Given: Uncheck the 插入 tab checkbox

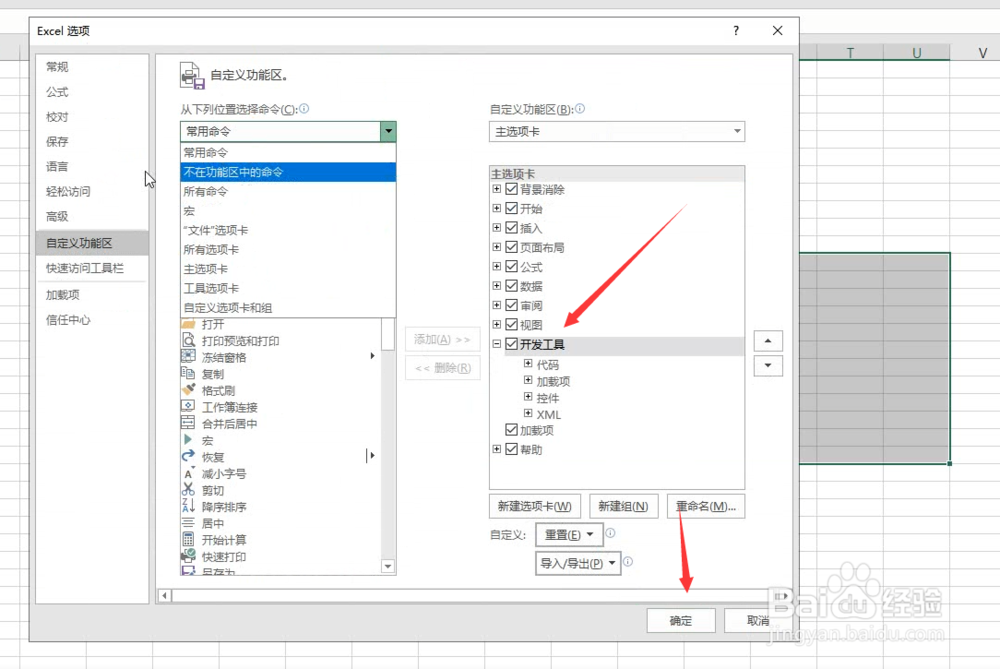Looking at the screenshot, I should pos(511,228).
